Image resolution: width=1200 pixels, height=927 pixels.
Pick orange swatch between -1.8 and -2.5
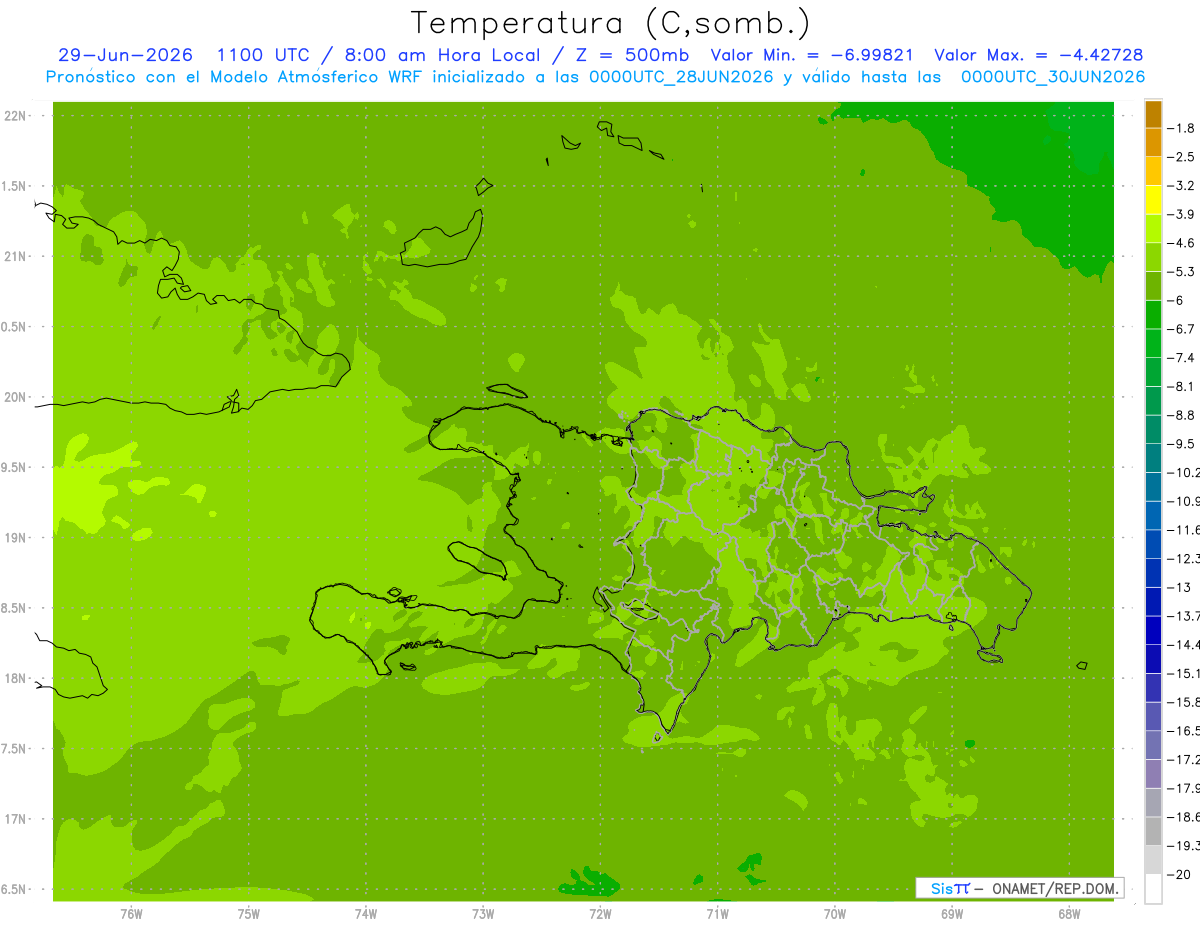tap(1153, 143)
